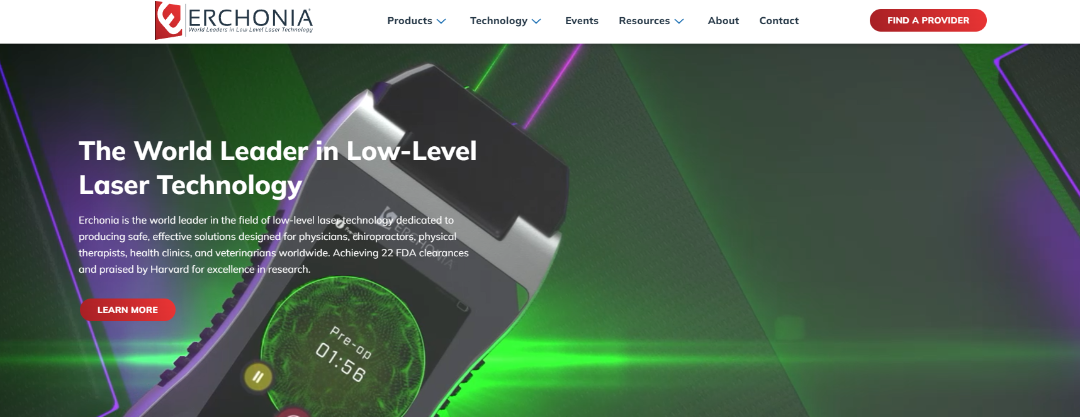Click the FIND A PROVIDER button
The image size is (1080, 417).
(x=928, y=21)
